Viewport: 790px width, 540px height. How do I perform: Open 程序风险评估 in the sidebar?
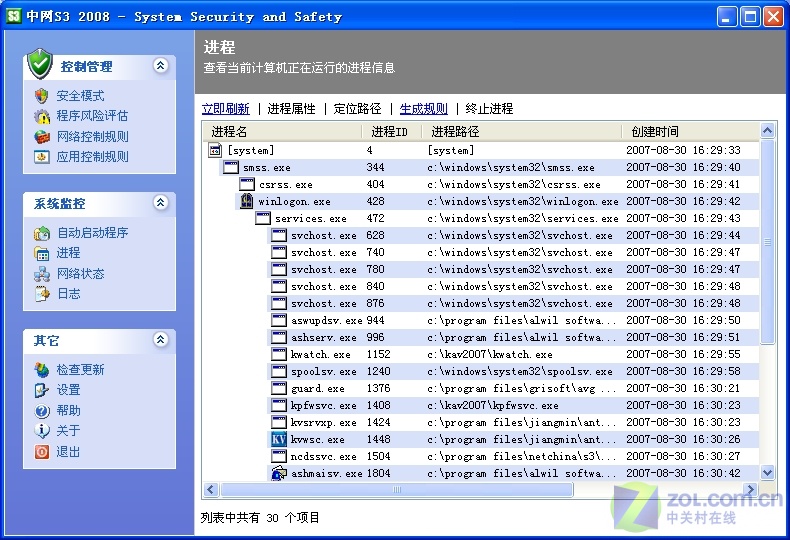coord(92,116)
